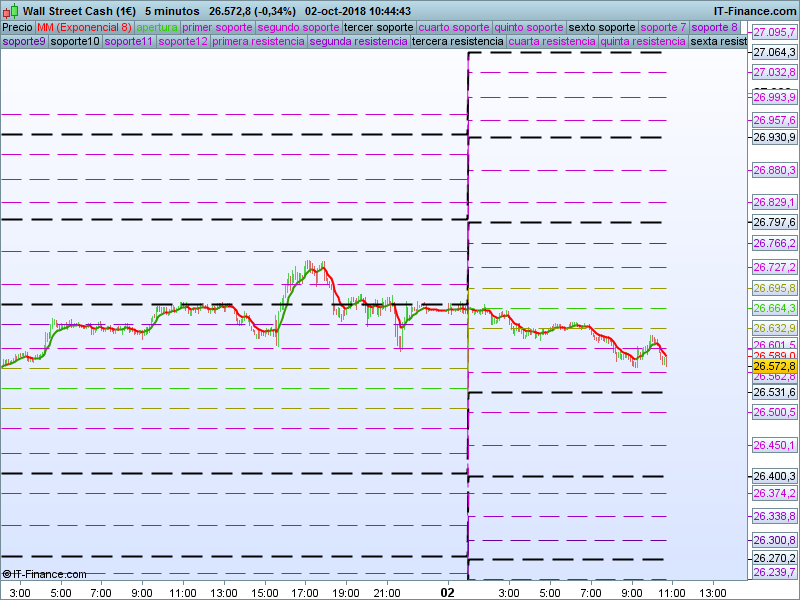This screenshot has height=600, width=800.
Task: Select the 26.500,5 price label
Action: pyautogui.click(x=774, y=412)
